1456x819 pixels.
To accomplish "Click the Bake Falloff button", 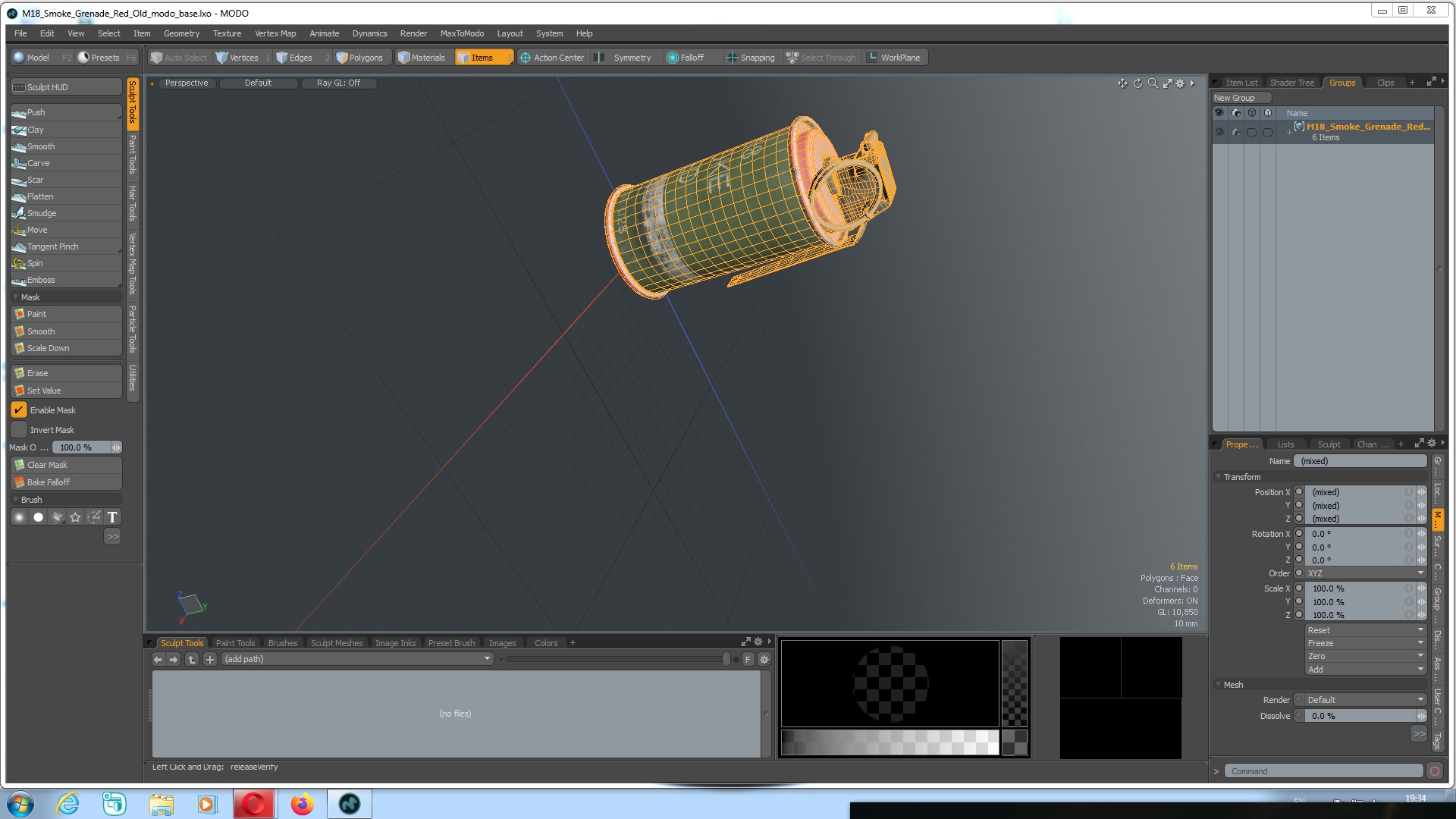I will [65, 482].
